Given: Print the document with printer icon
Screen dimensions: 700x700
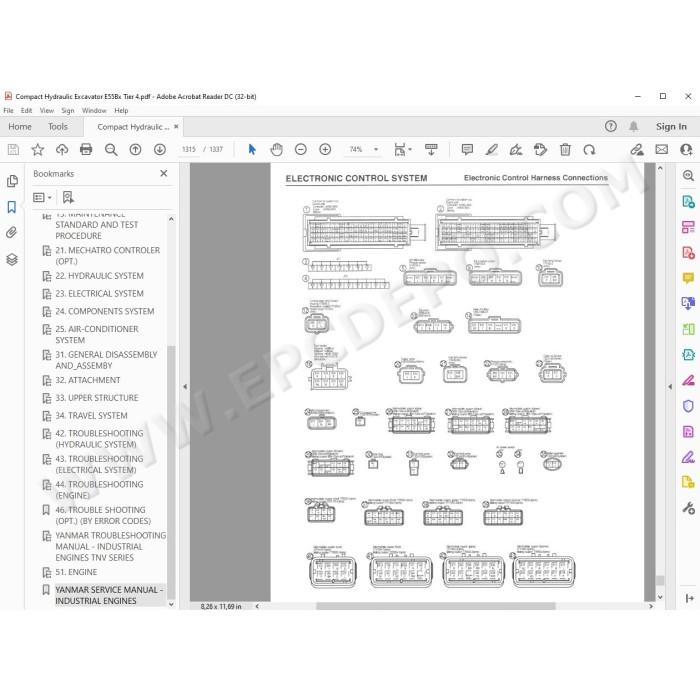Looking at the screenshot, I should point(86,149).
